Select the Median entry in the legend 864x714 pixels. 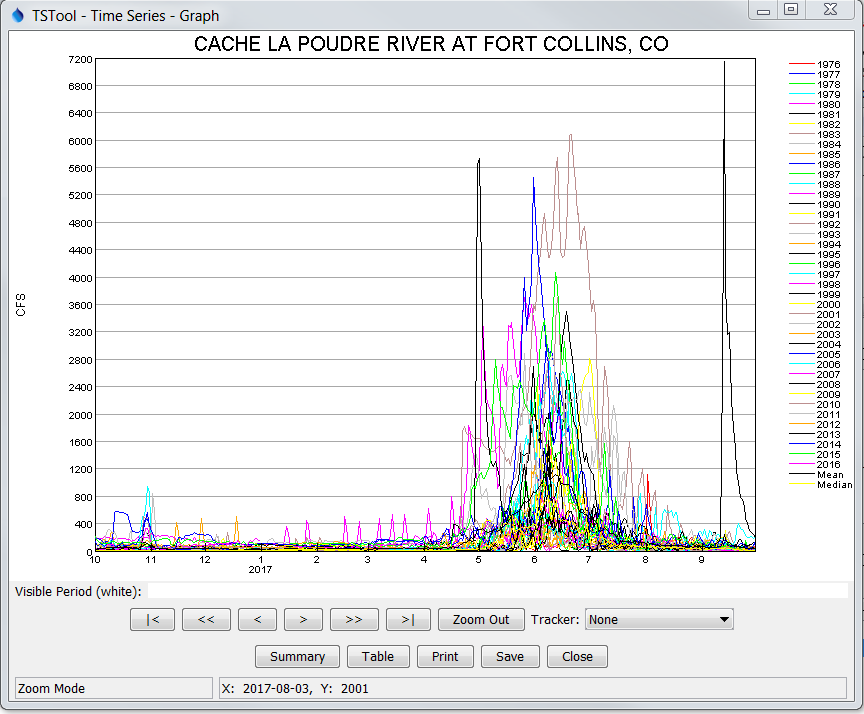(x=830, y=484)
